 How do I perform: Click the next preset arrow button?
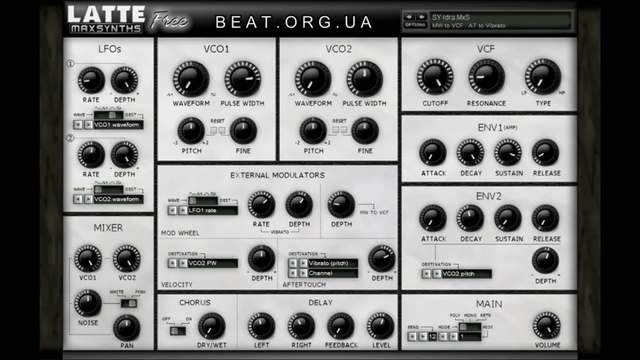(x=421, y=17)
